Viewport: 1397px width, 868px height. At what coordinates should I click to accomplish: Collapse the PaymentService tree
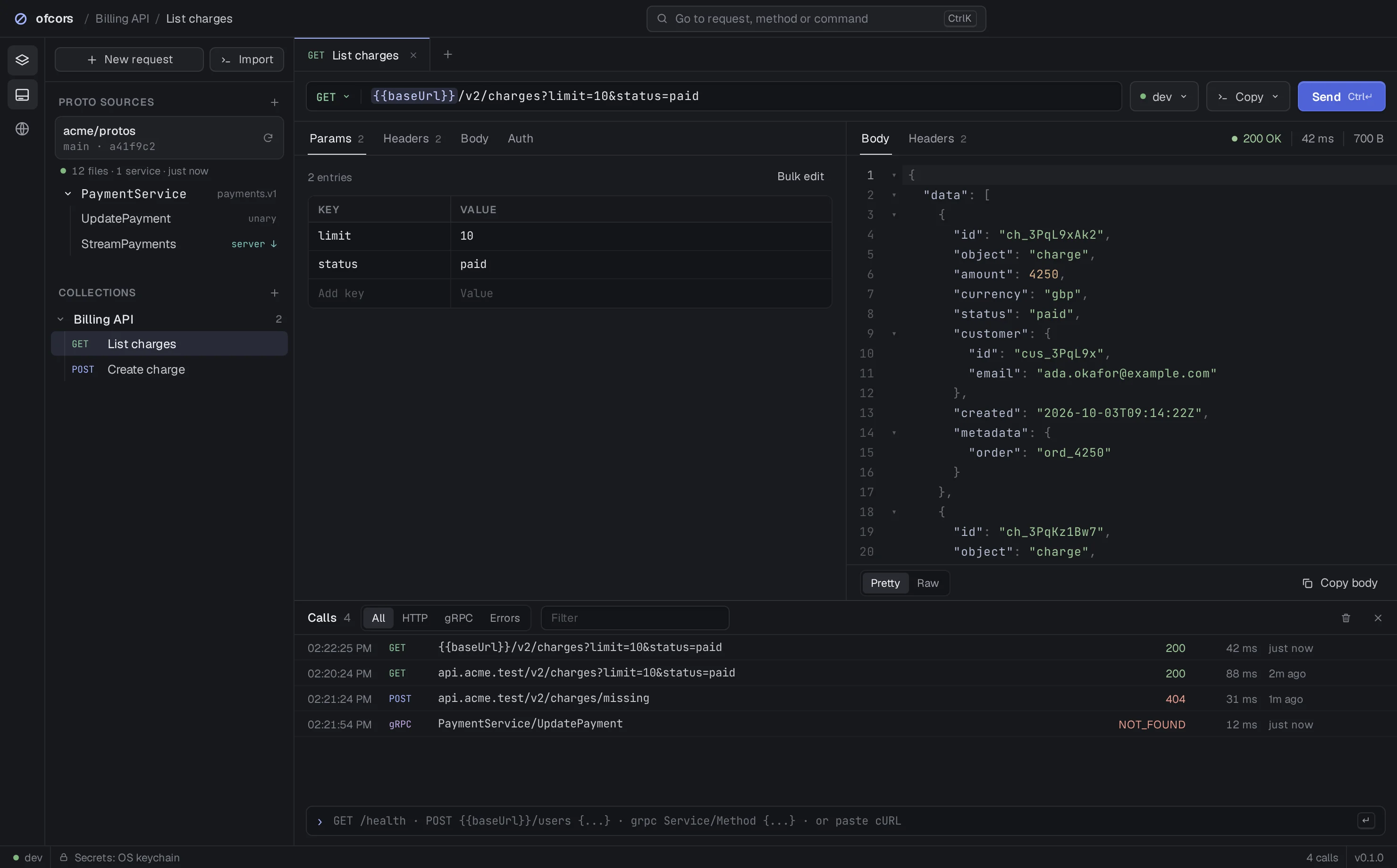(68, 193)
